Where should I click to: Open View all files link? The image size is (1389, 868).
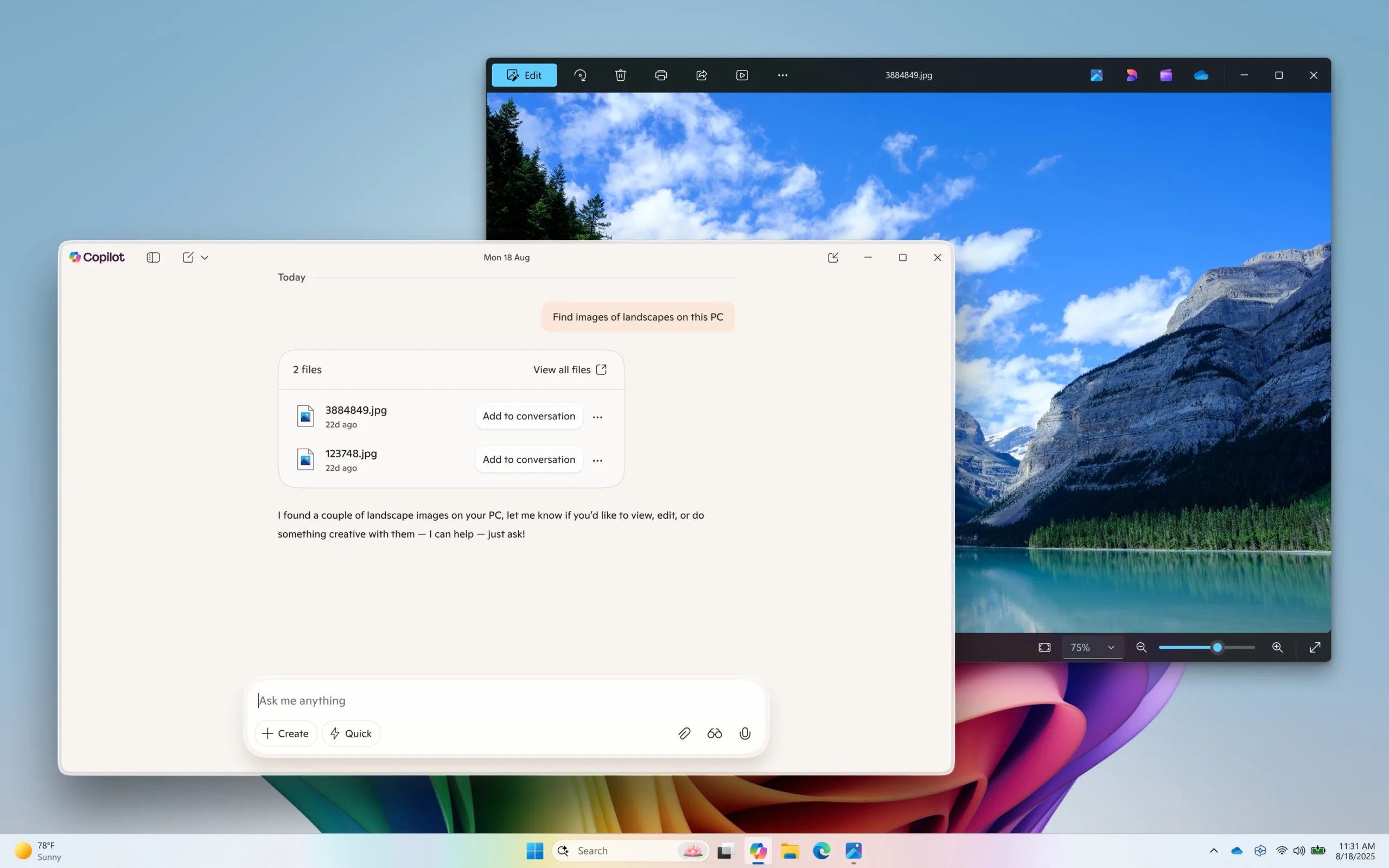click(x=569, y=369)
